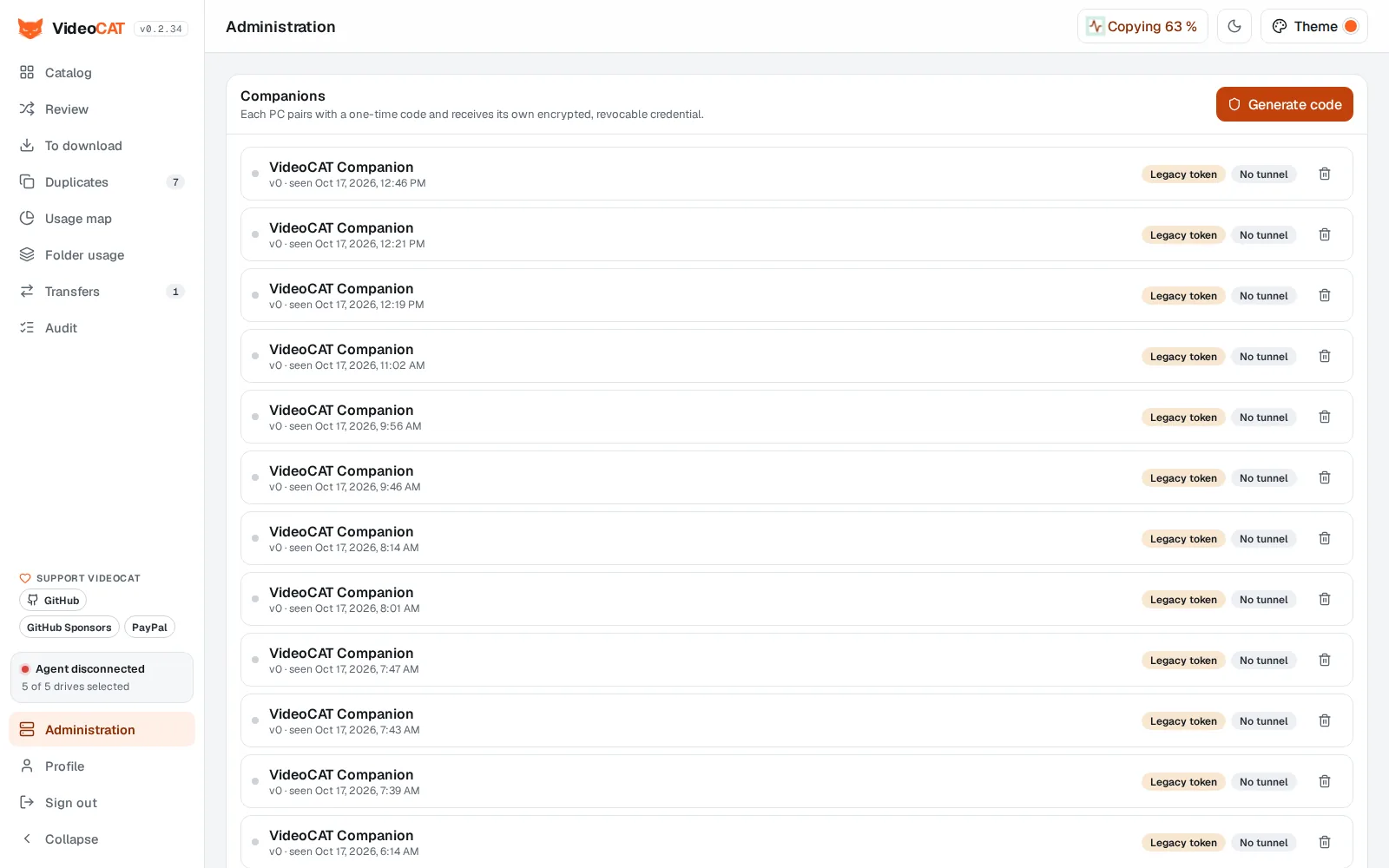Open the Catalog page
The image size is (1389, 868).
tap(102, 73)
